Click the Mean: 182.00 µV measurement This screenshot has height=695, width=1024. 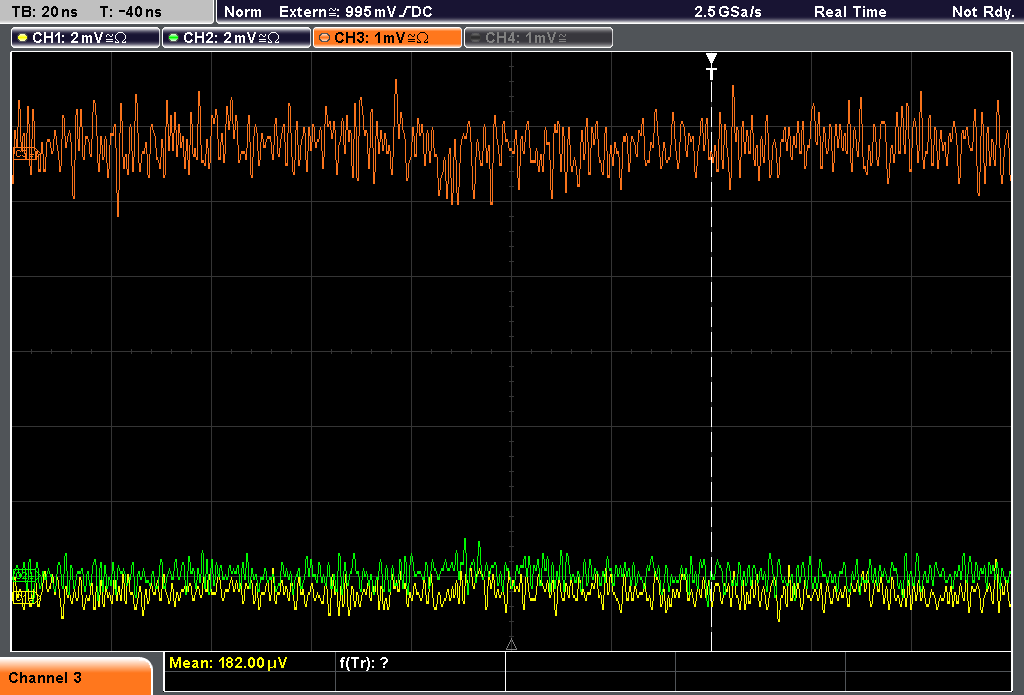228,663
